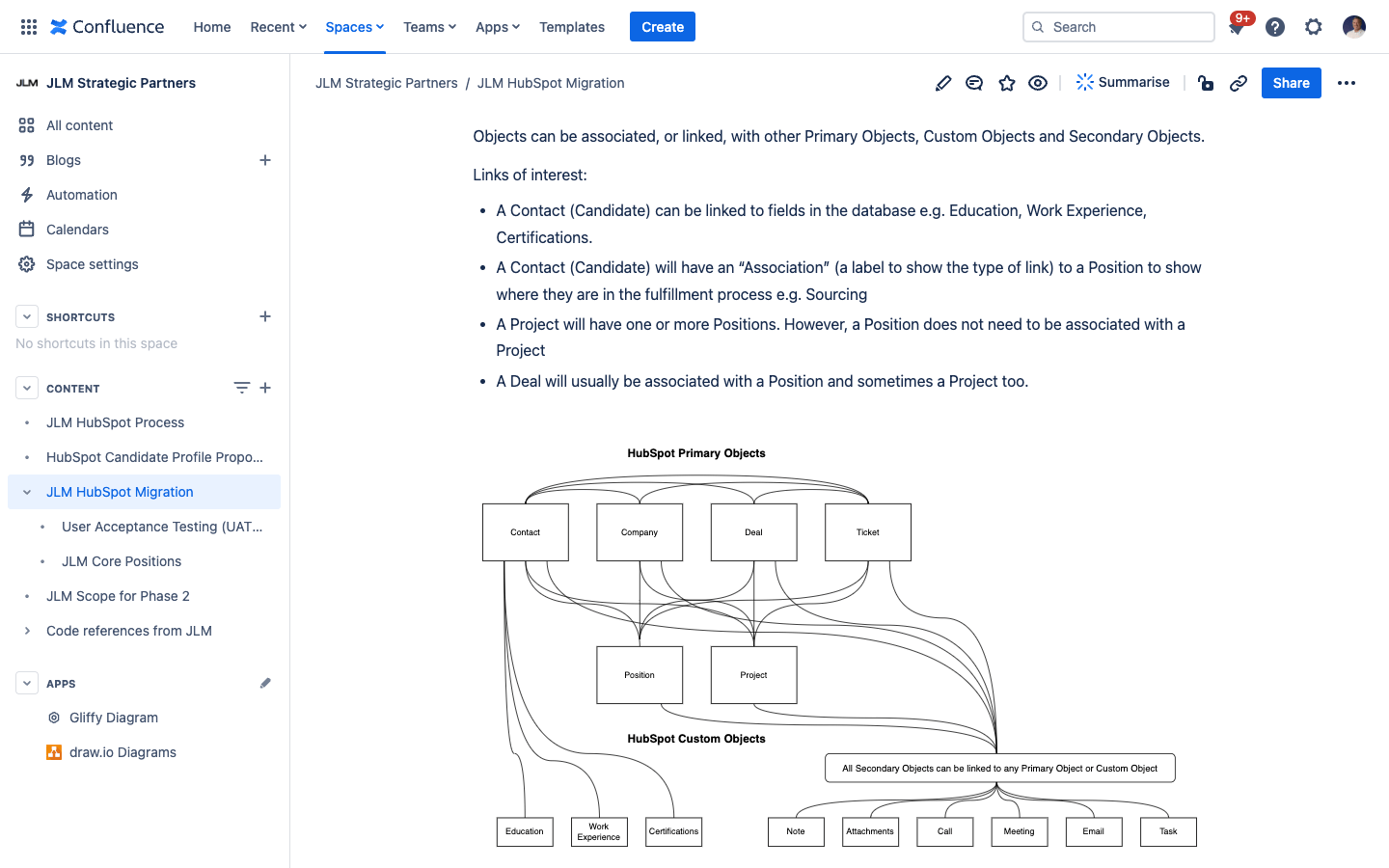This screenshot has height=868, width=1389.
Task: Collapse the Content section
Action: [x=27, y=388]
